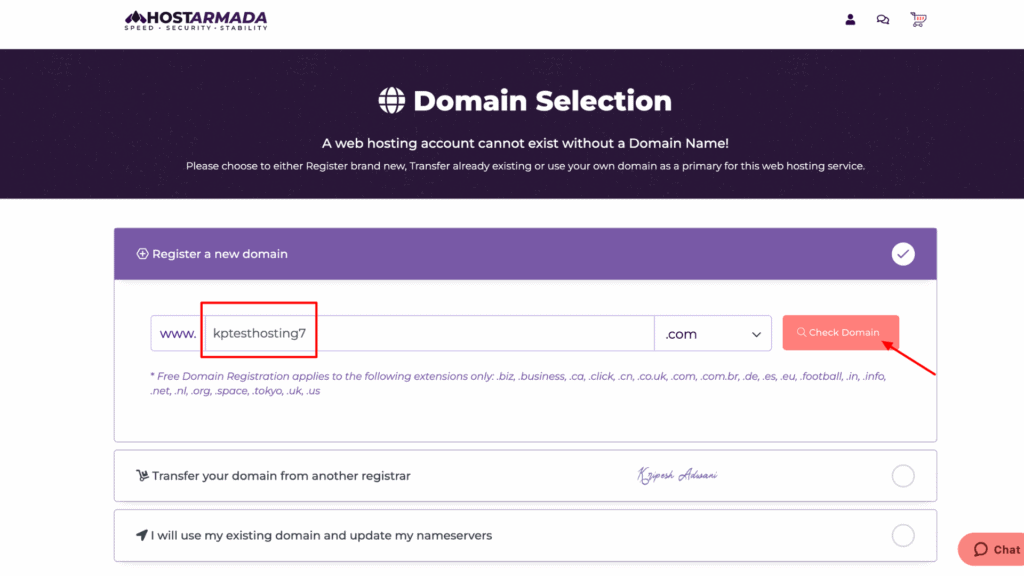Click the paper plane icon on existing domain option

(140, 535)
